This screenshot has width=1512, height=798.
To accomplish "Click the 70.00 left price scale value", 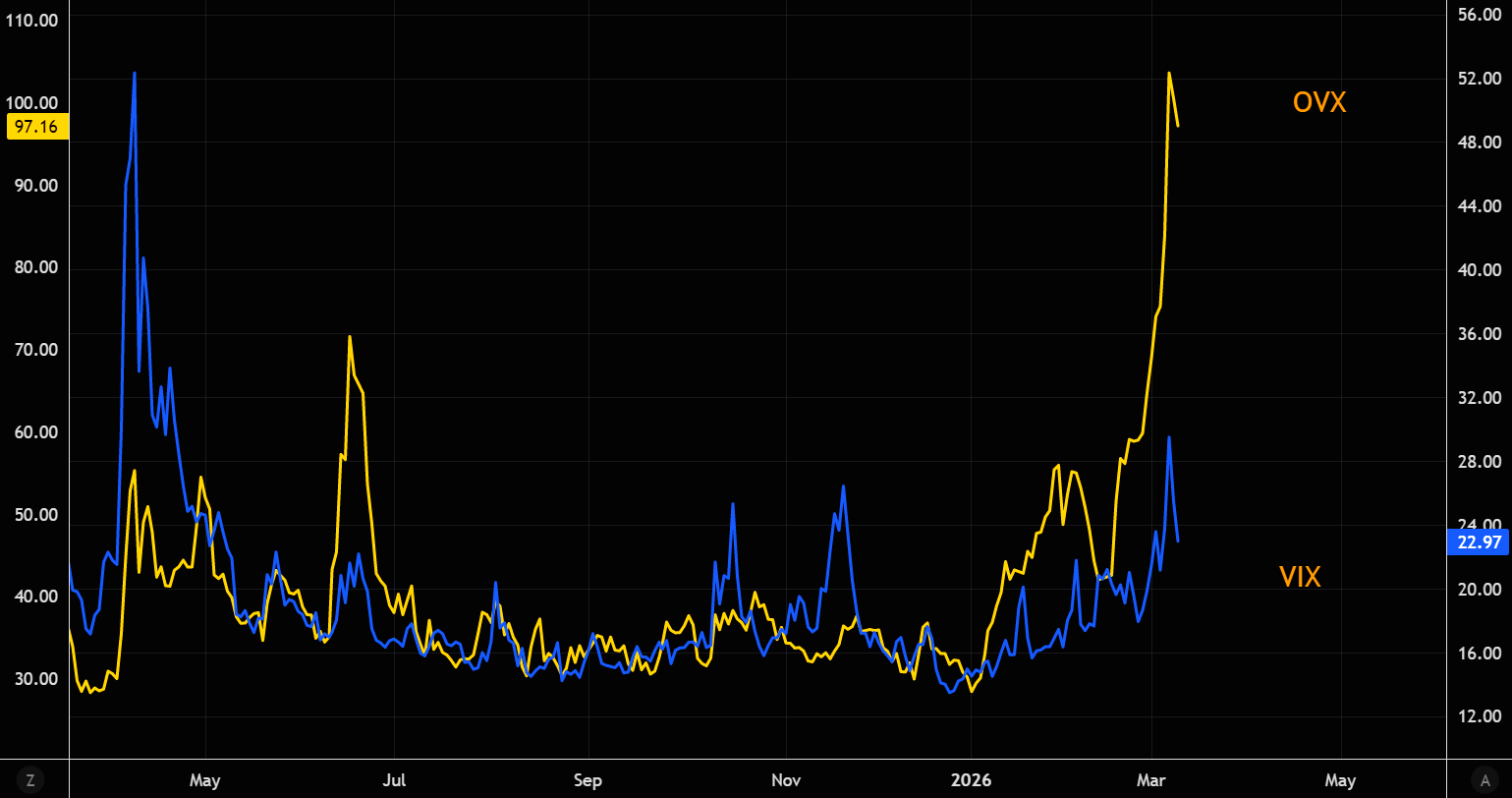I will click(35, 350).
